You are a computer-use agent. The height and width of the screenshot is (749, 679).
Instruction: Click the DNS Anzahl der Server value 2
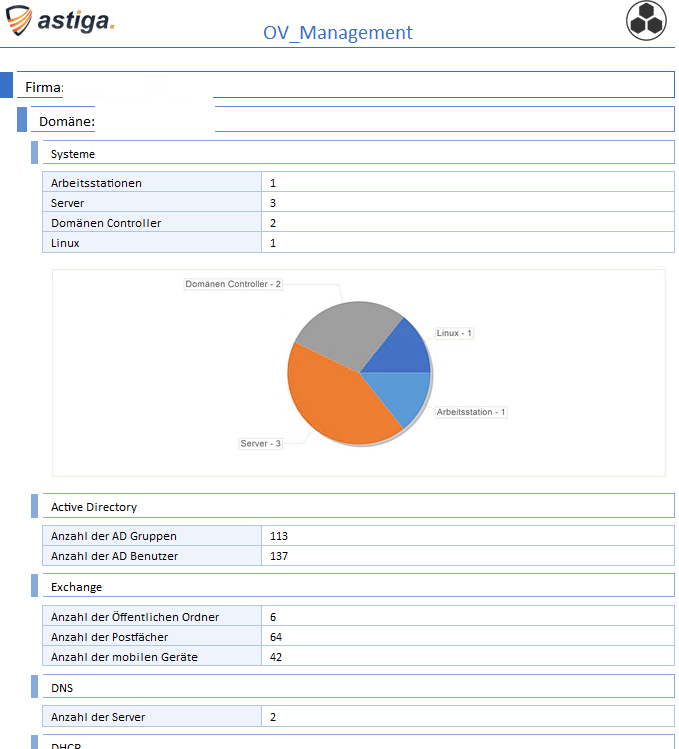[x=273, y=717]
